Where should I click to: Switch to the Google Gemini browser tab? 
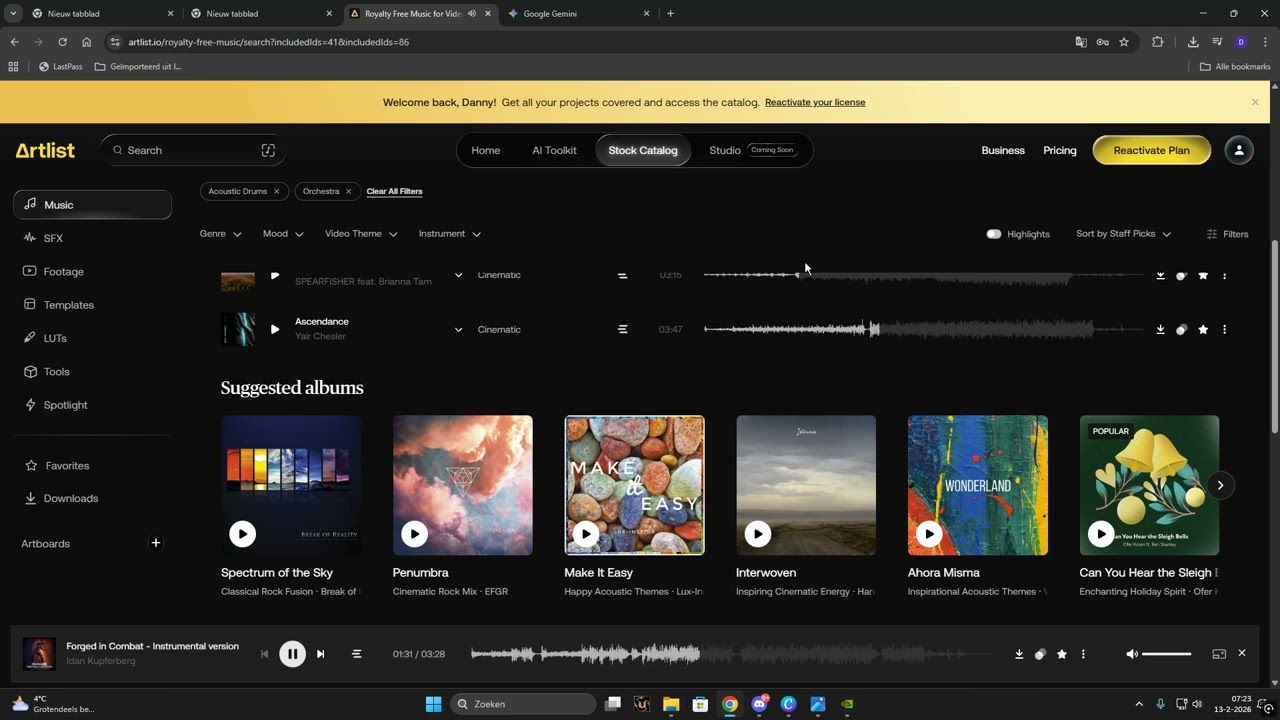579,14
